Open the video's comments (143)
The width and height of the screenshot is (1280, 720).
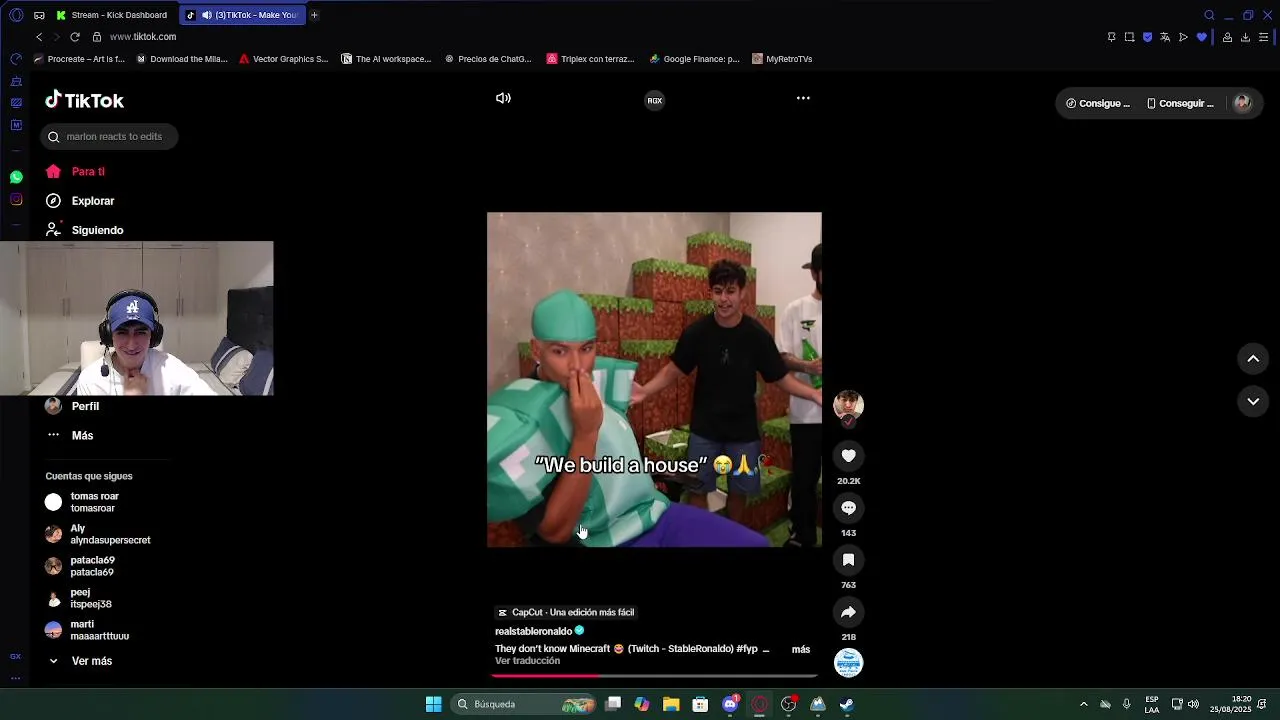[848, 508]
